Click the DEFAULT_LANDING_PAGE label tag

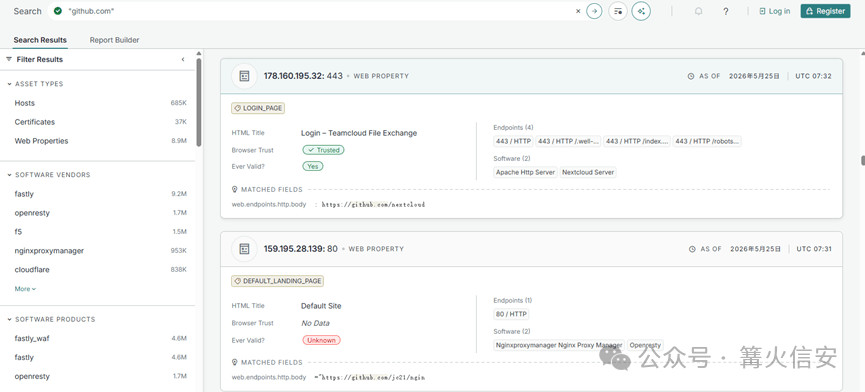tap(277, 281)
